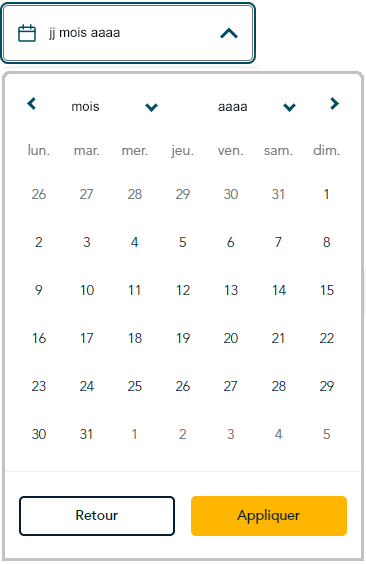The image size is (366, 564).
Task: Click the calendar icon in date field
Action: pyautogui.click(x=27, y=33)
